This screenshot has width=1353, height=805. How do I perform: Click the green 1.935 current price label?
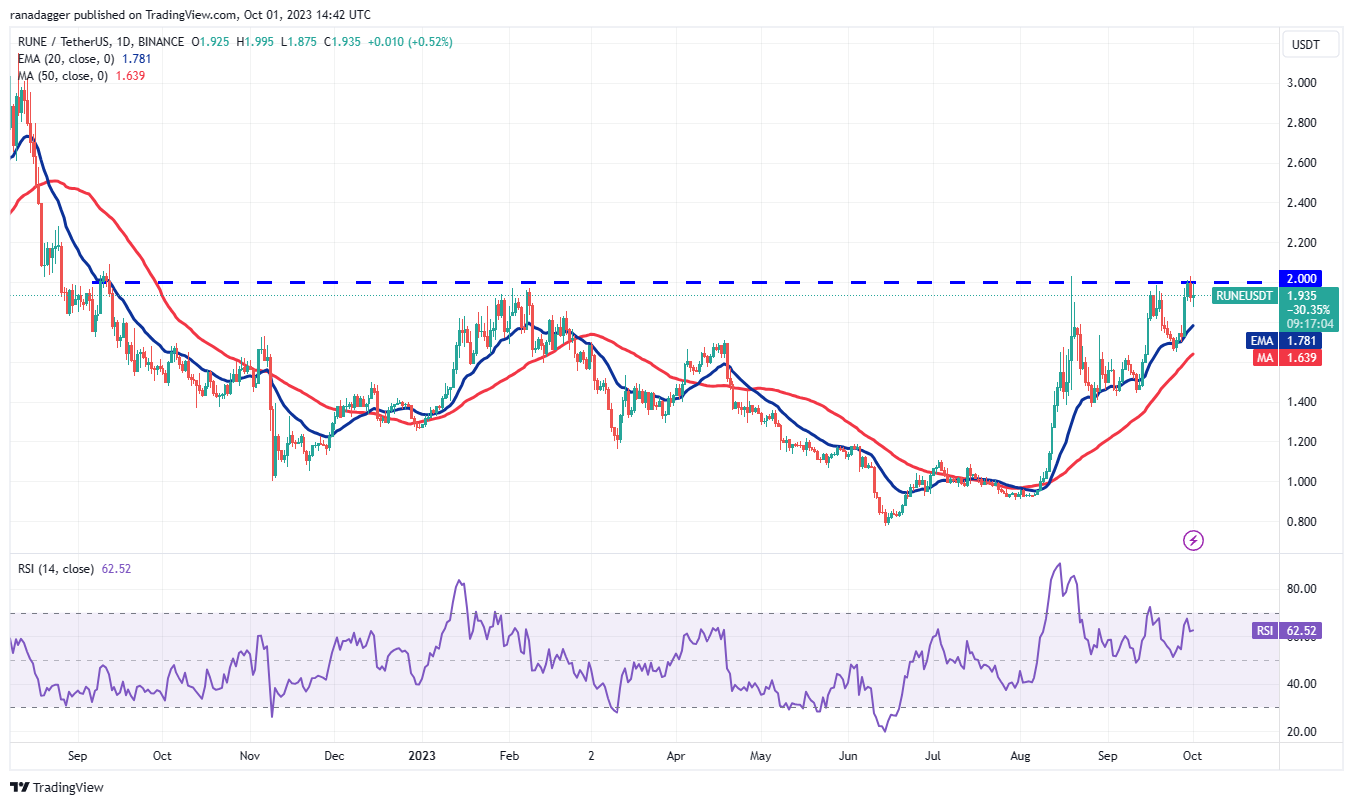point(1301,296)
